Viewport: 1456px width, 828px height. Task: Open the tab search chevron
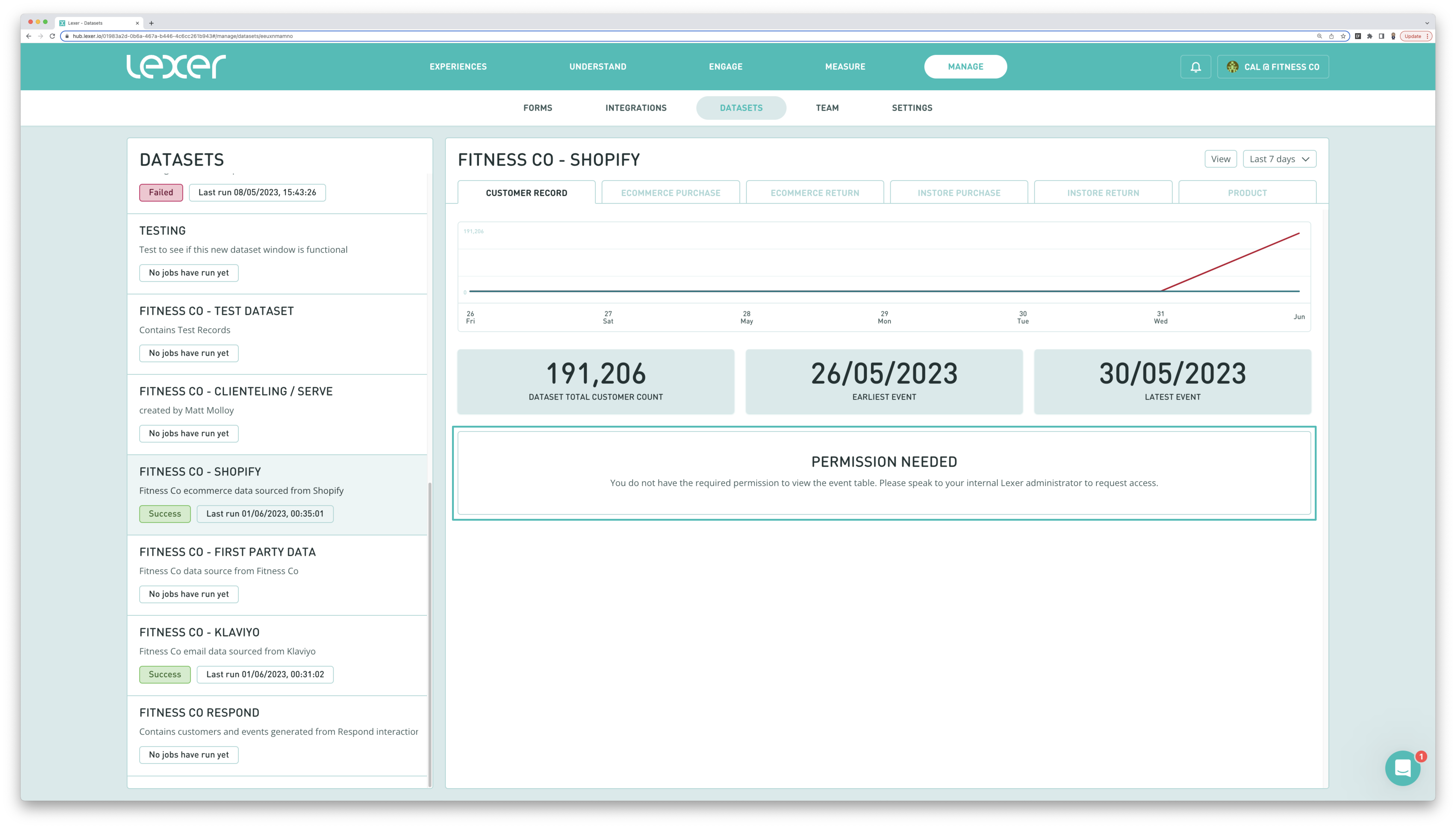point(1427,23)
